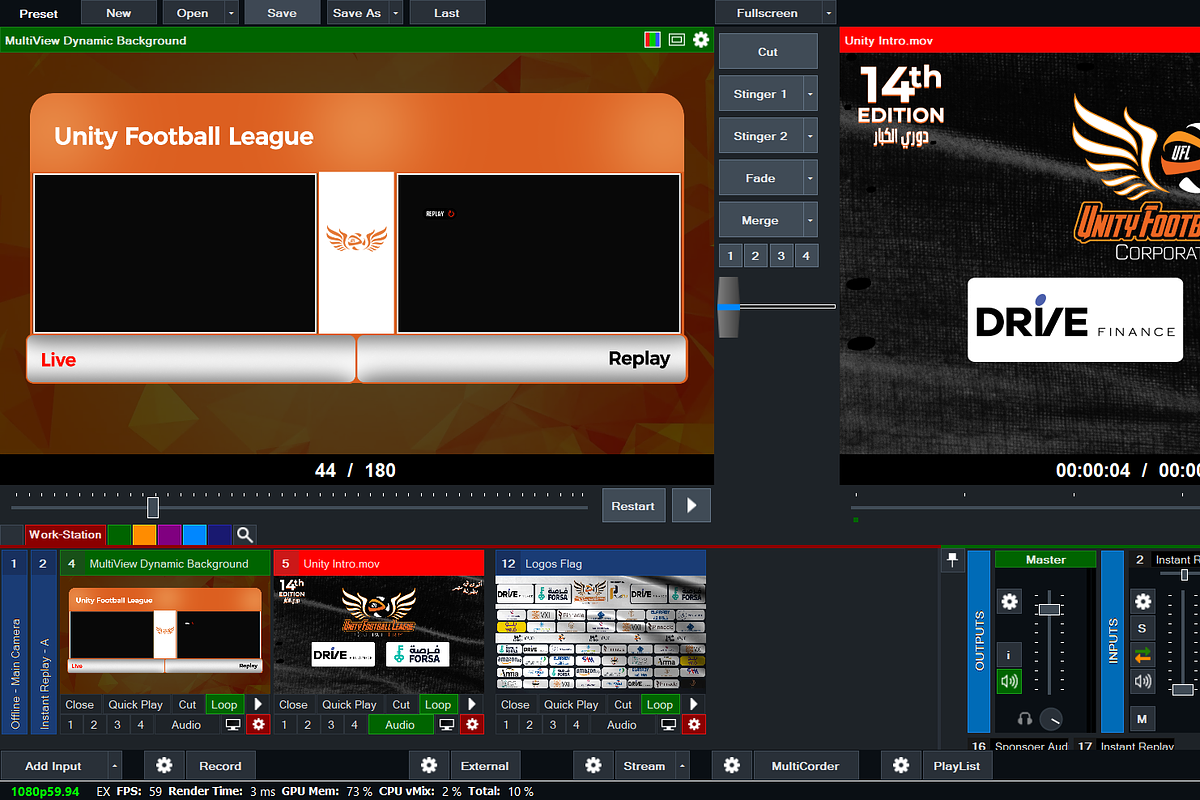The width and height of the screenshot is (1200, 800).
Task: Click the preview play arrow button
Action: pyautogui.click(x=691, y=506)
